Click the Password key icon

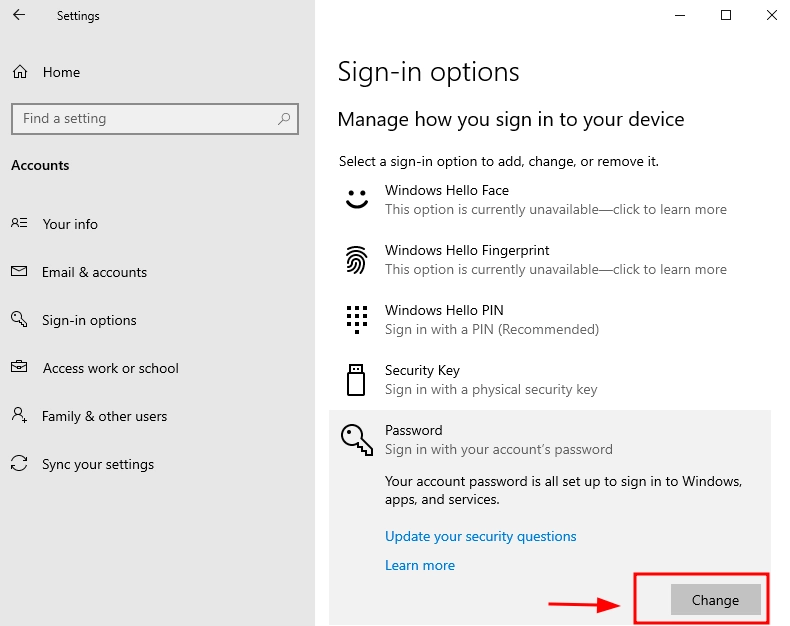coord(357,440)
